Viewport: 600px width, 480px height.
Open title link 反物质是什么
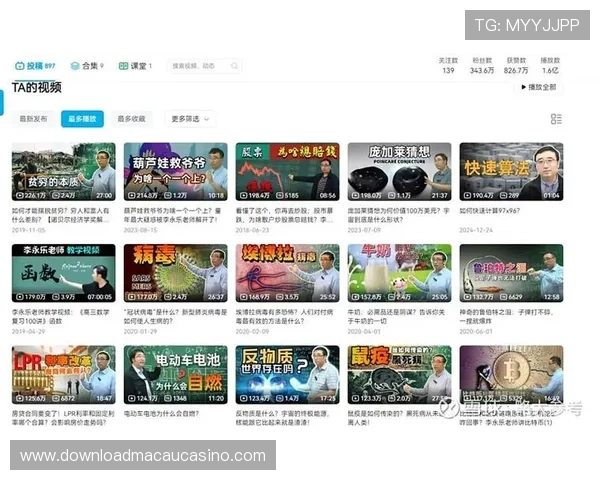click(283, 418)
